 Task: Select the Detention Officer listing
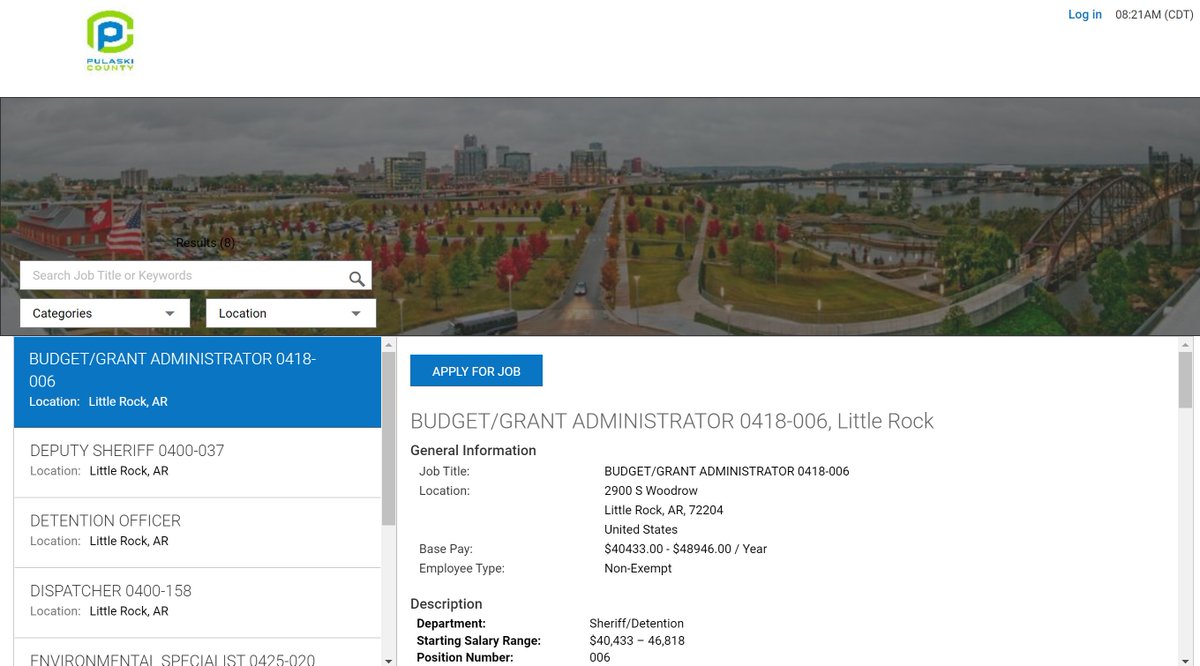(x=198, y=532)
